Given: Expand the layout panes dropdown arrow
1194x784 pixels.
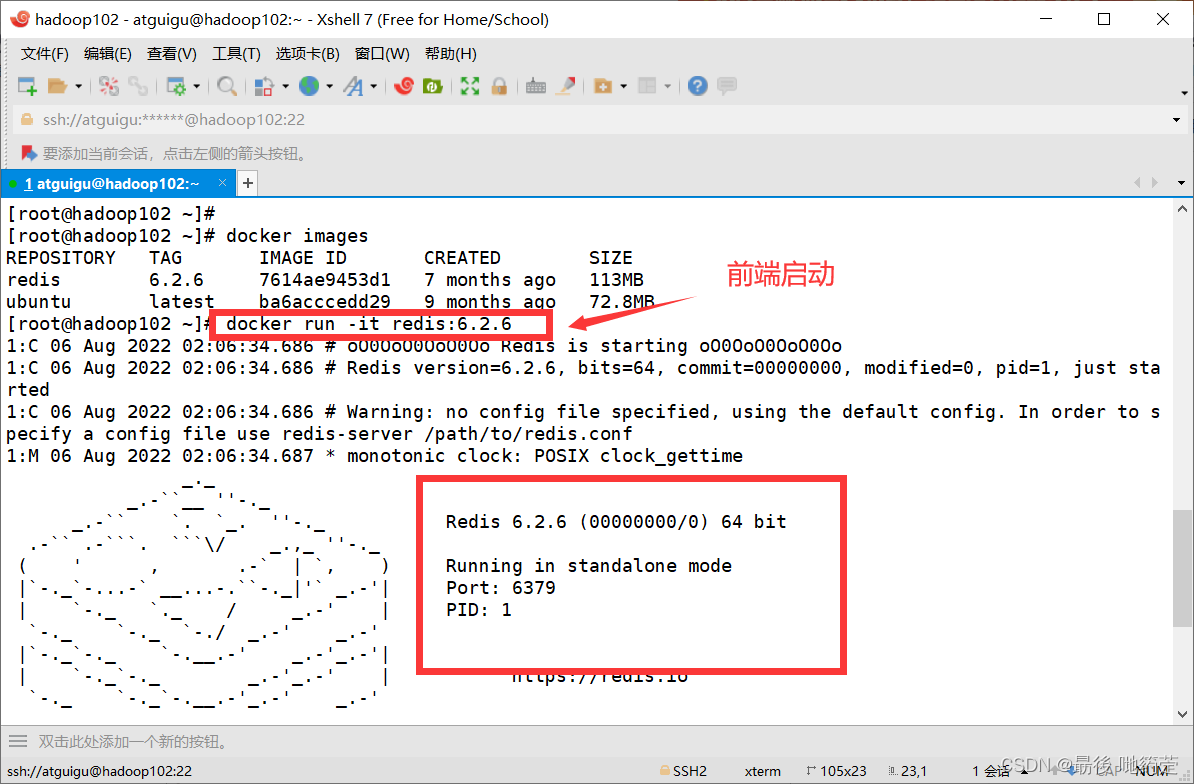Looking at the screenshot, I should tap(668, 87).
